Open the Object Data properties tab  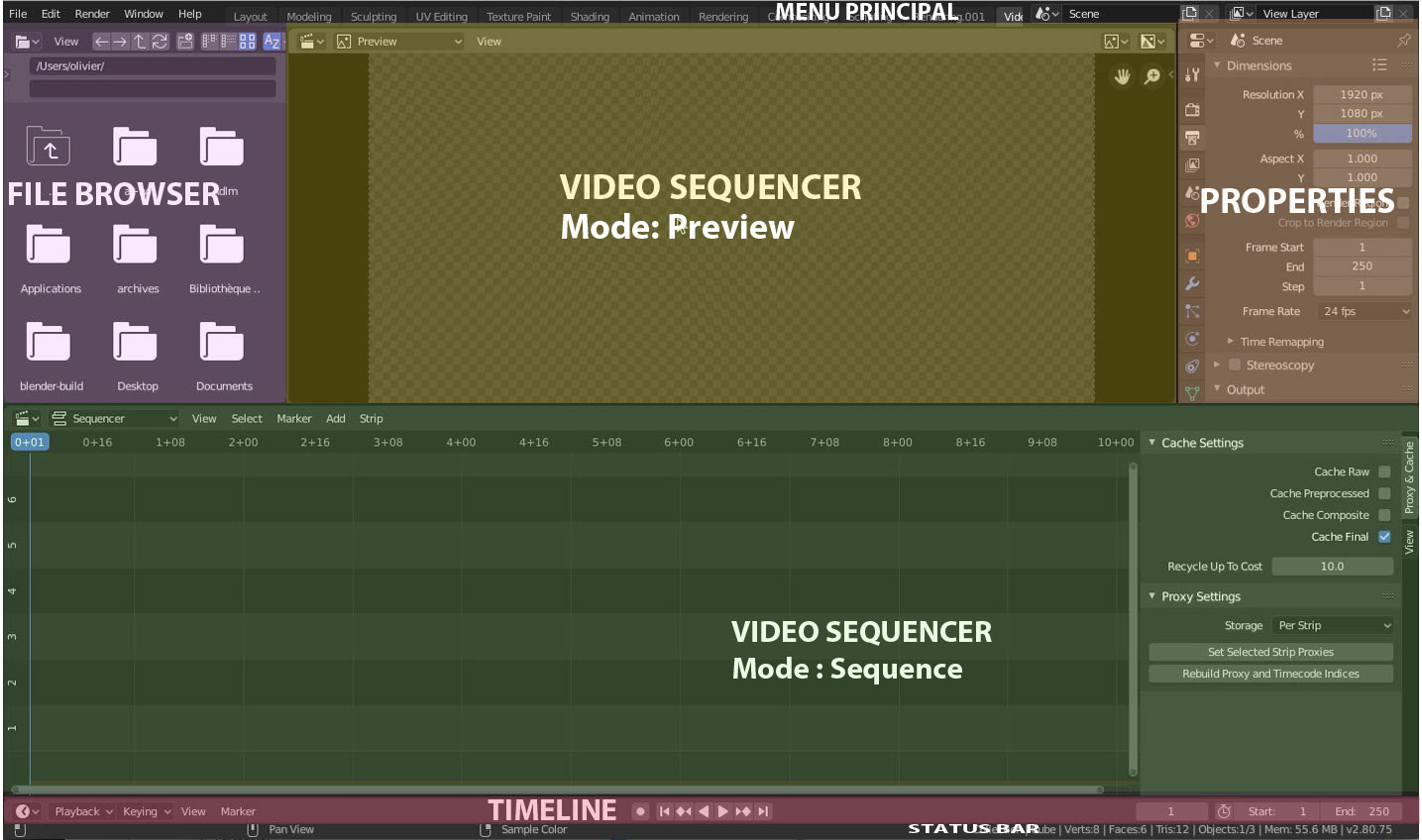click(1192, 393)
